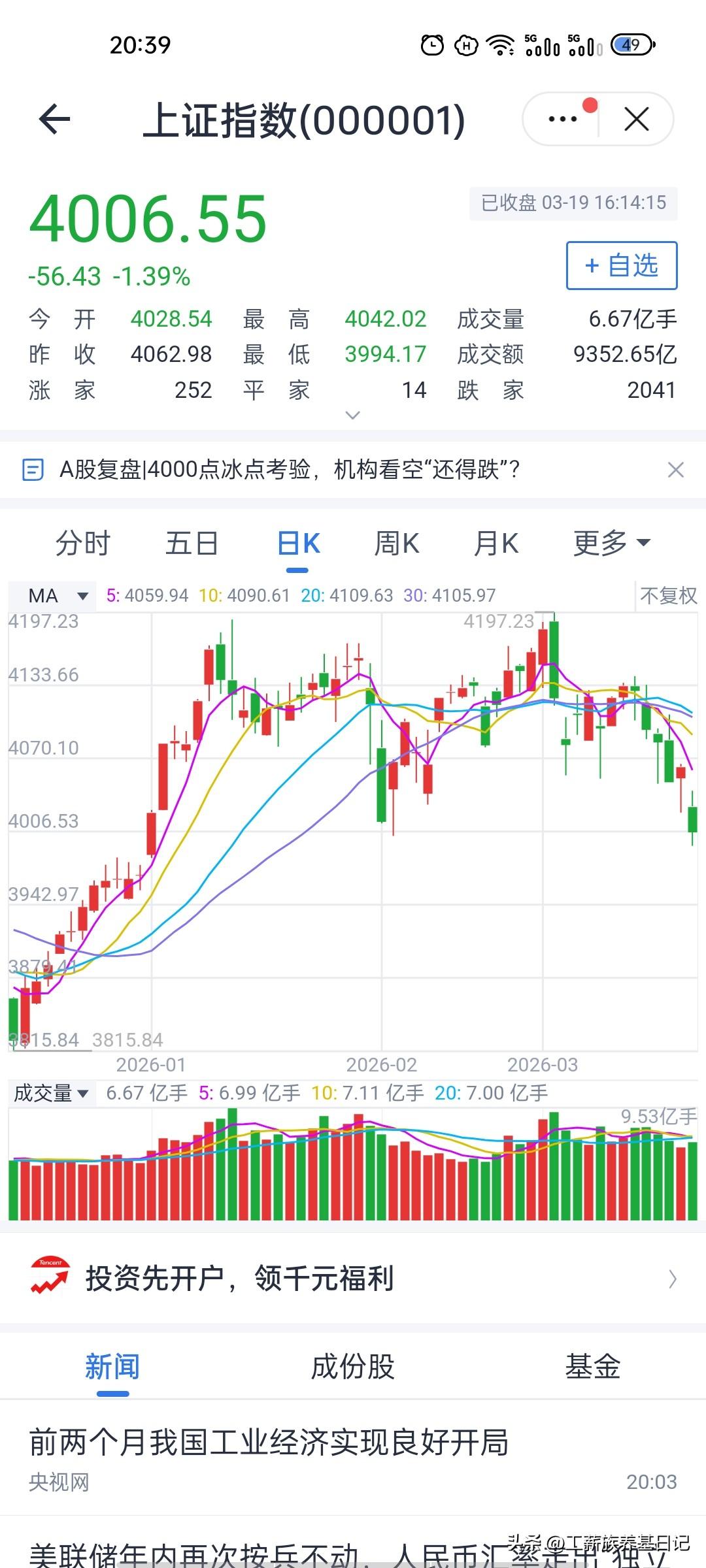Open the three-dot more options menu
This screenshot has width=706, height=1568.
tap(562, 120)
